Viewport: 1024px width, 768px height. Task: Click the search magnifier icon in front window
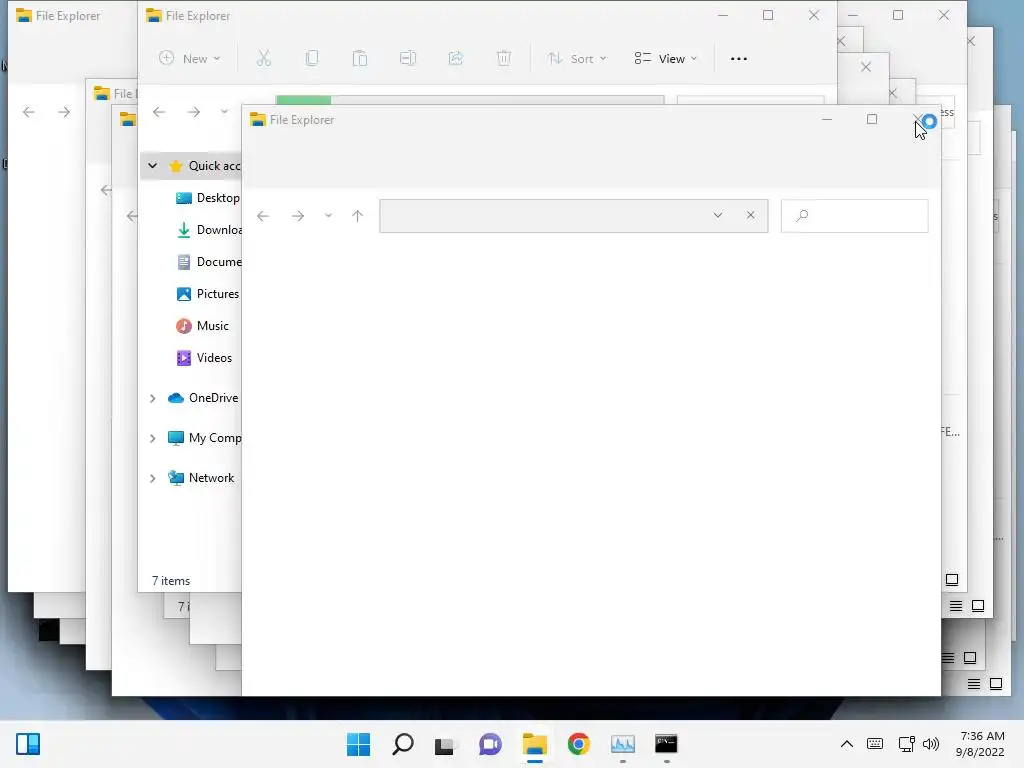coord(803,216)
